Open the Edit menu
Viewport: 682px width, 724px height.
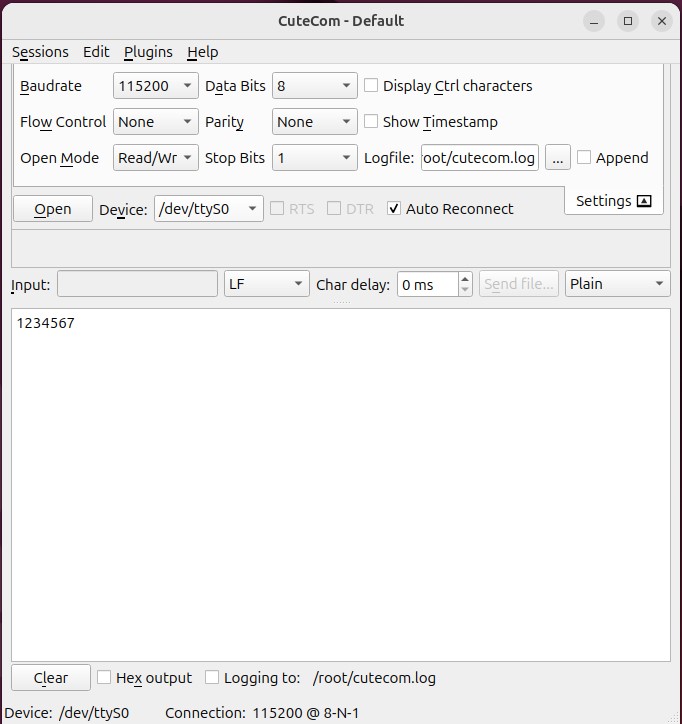coord(96,52)
